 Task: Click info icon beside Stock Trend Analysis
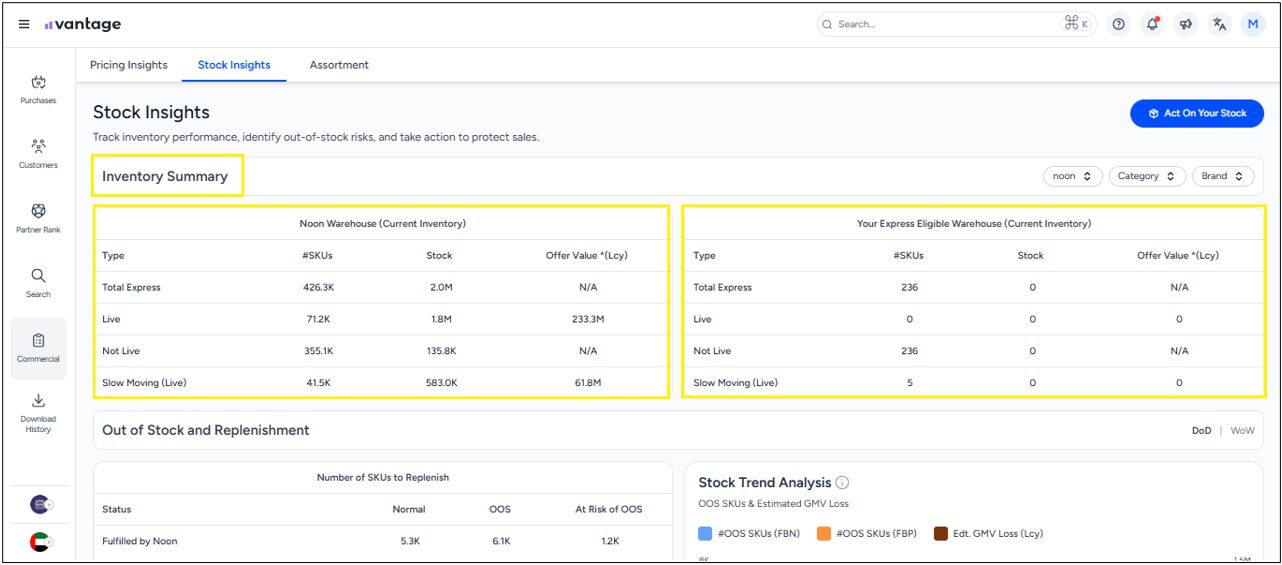click(842, 483)
